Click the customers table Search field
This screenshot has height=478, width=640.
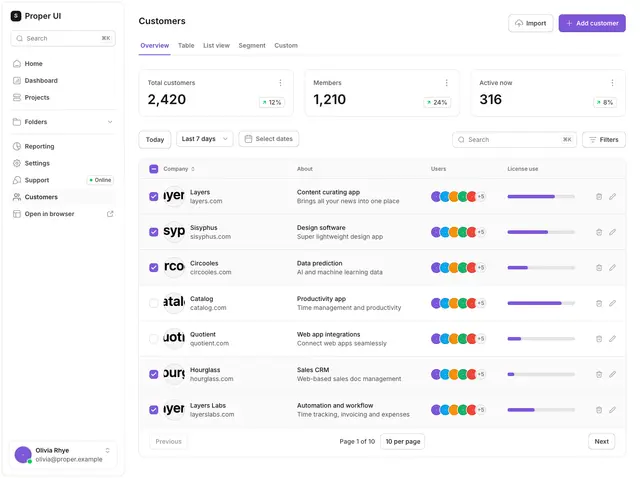(514, 140)
